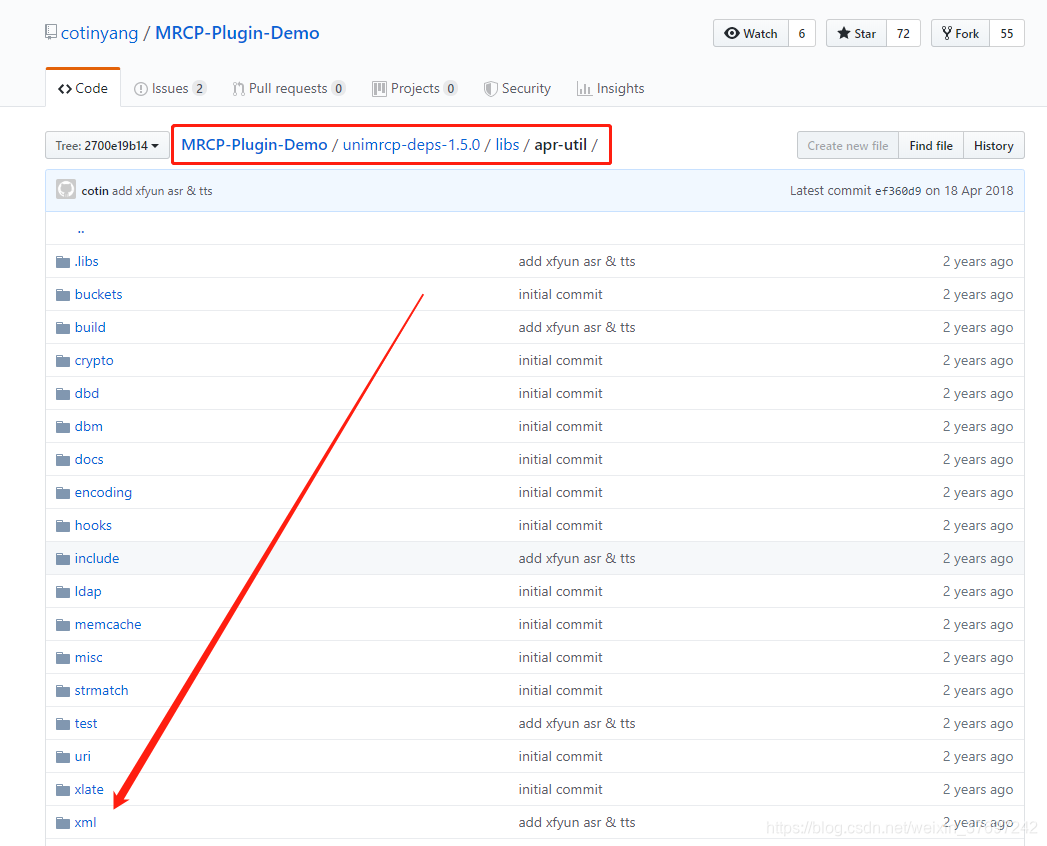Click the folder icon next to buckets
The image size is (1047, 846).
click(x=63, y=294)
